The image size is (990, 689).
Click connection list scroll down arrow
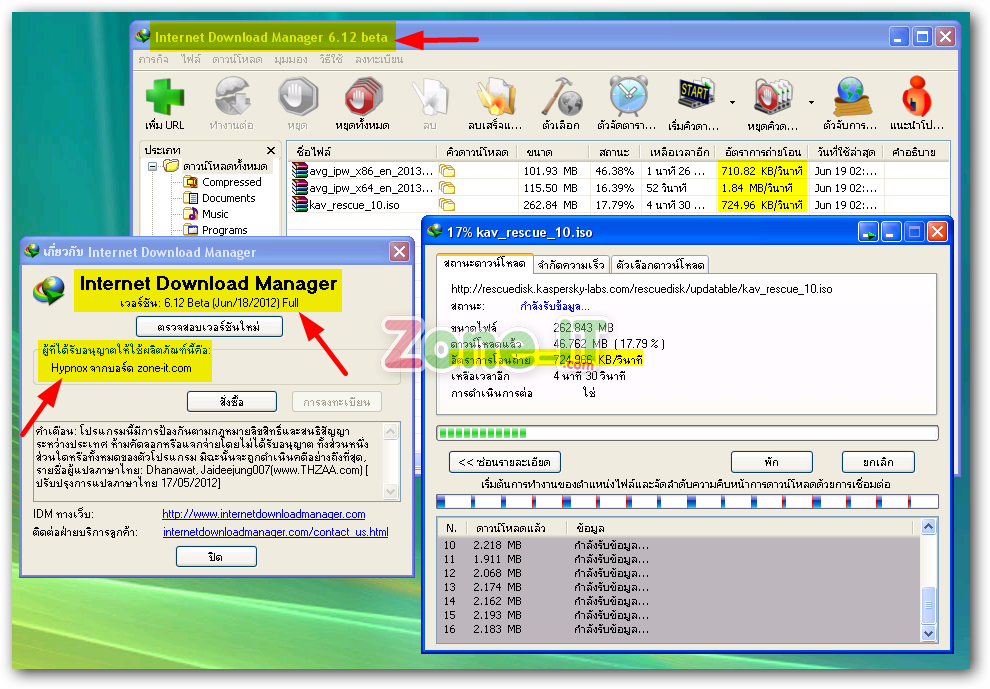pos(928,633)
